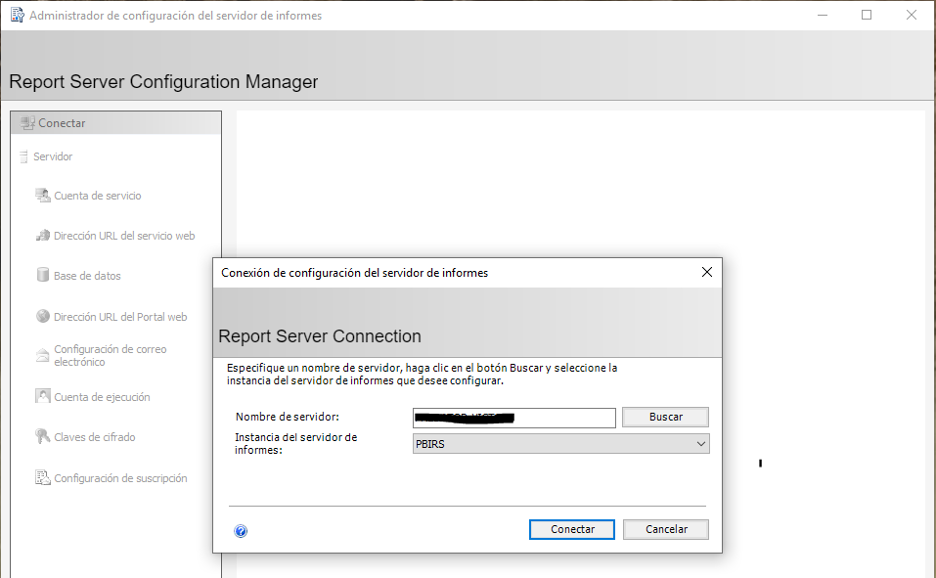This screenshot has height=578, width=936.
Task: Click the Dirección URL del Portal web icon
Action: coord(43,317)
